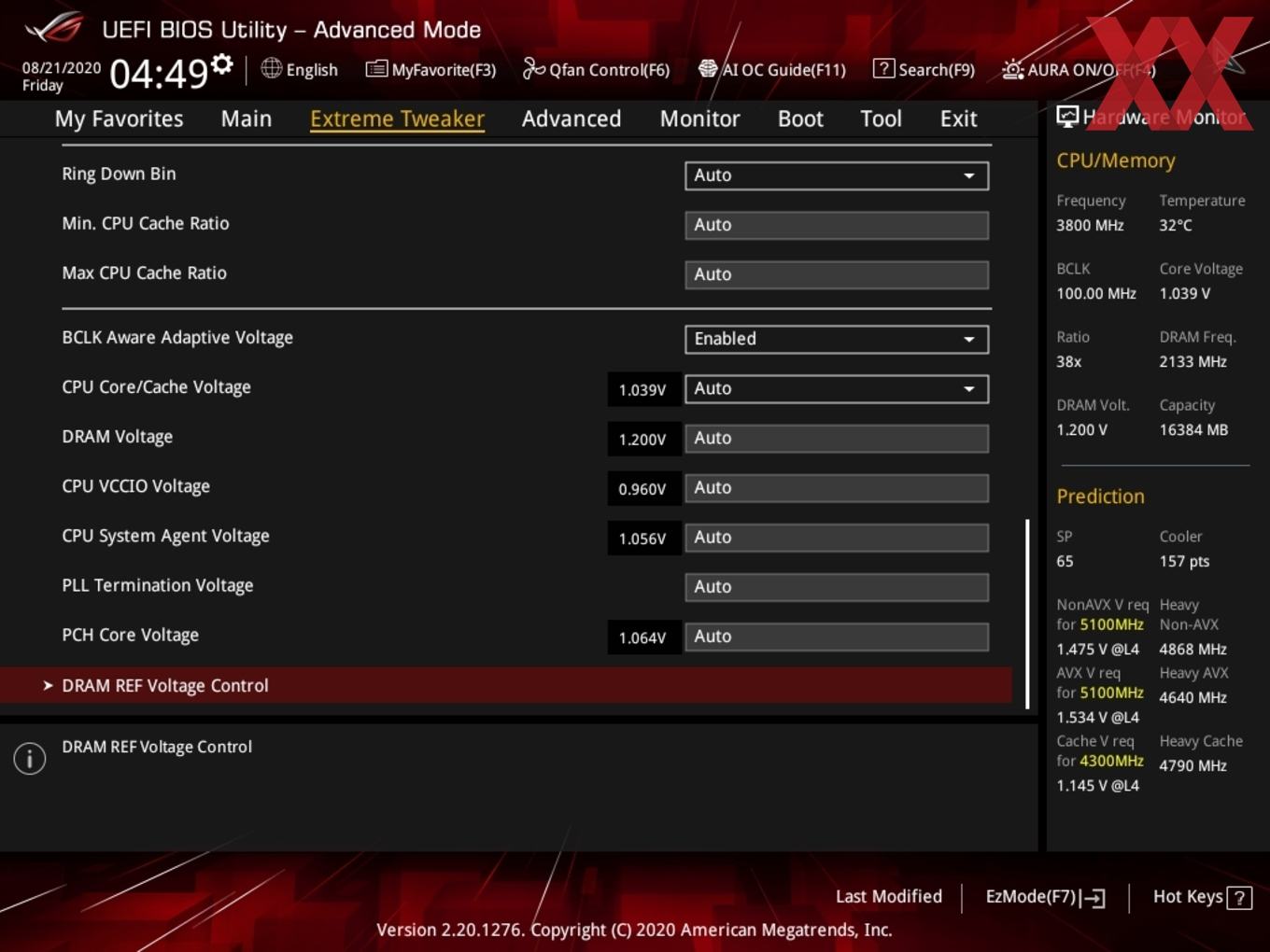This screenshot has height=952, width=1270.
Task: Click the 1.039V CPU Core voltage reading
Action: 642,389
